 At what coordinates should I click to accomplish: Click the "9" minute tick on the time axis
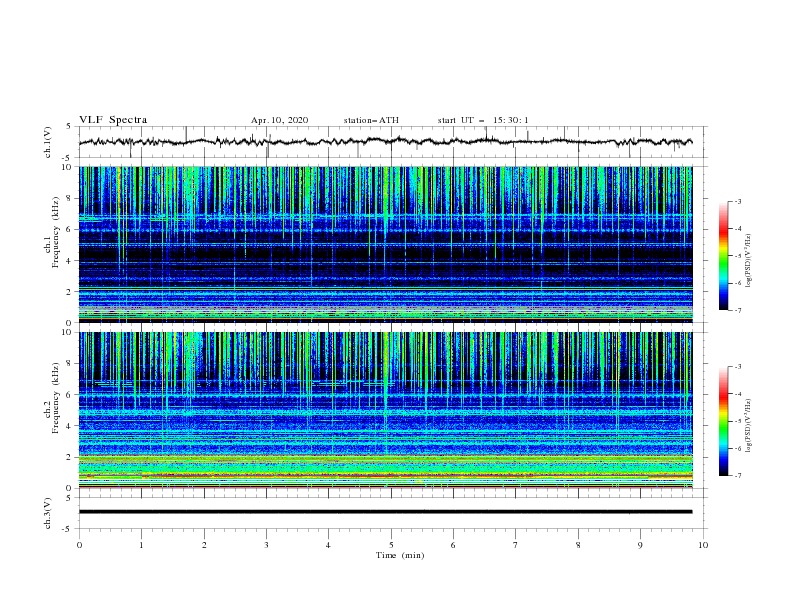point(640,545)
